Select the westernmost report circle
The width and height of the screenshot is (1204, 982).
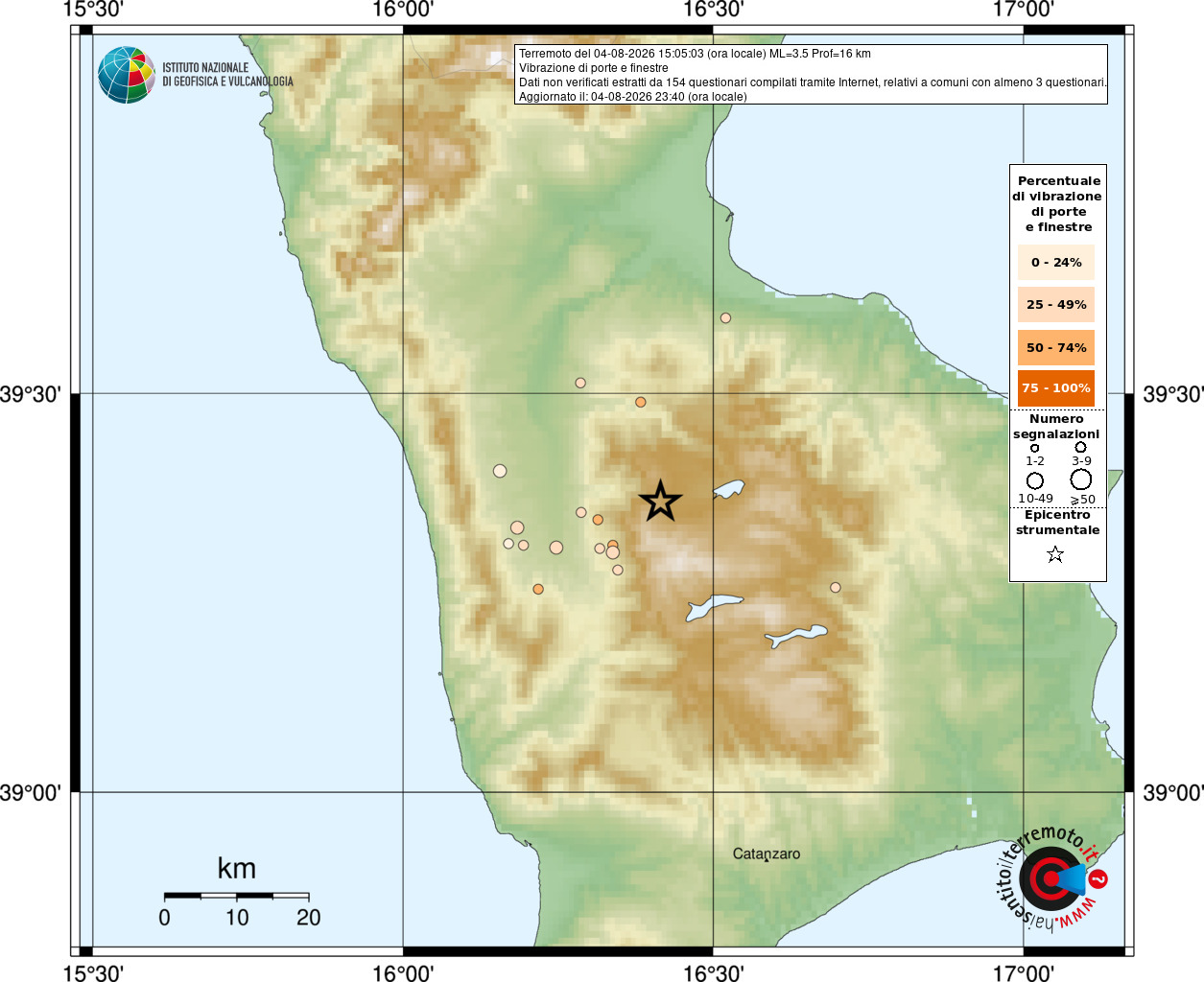pos(500,471)
